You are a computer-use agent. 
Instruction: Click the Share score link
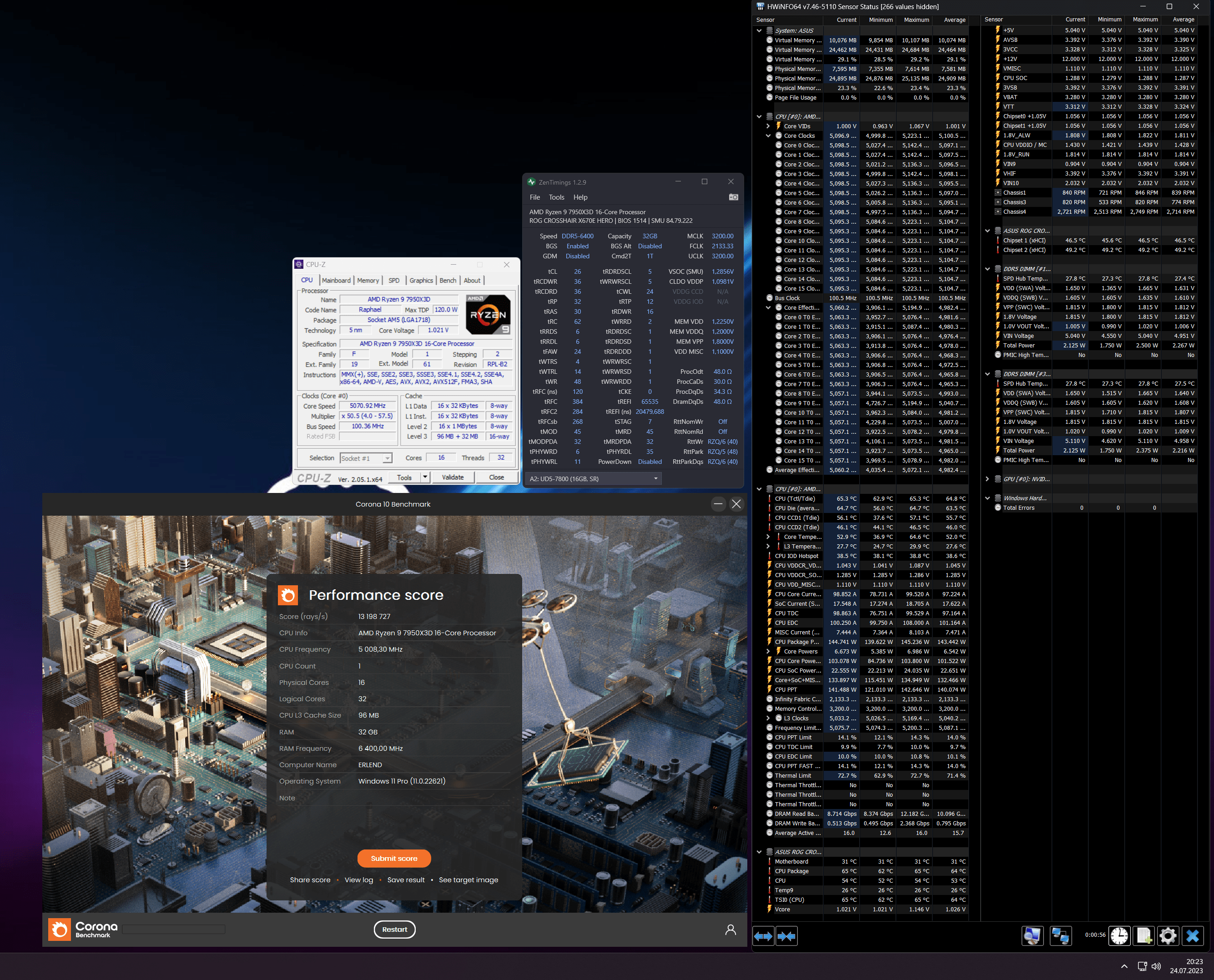pyautogui.click(x=310, y=879)
